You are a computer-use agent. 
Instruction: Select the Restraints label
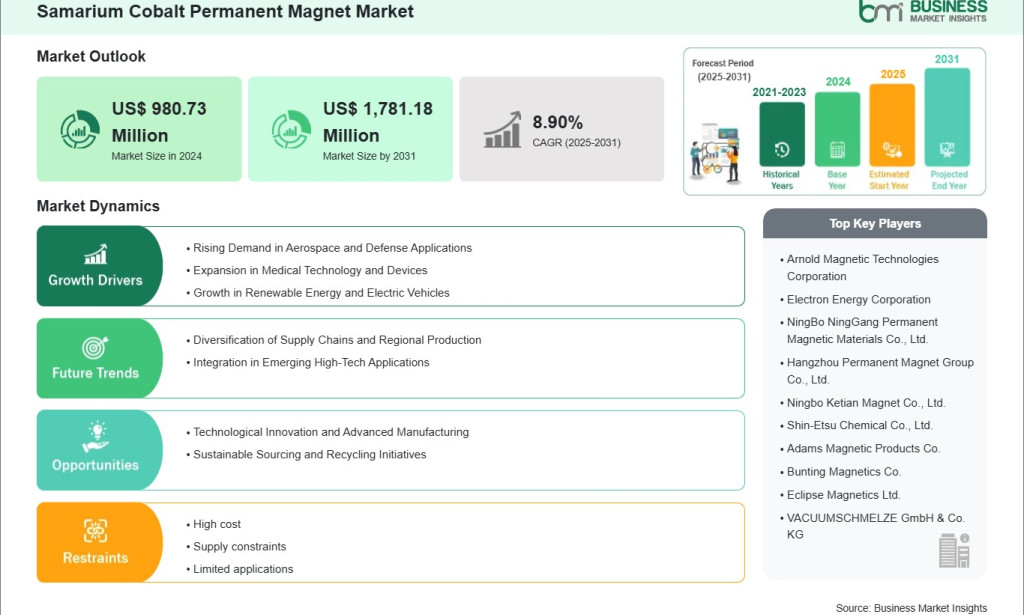[95, 558]
